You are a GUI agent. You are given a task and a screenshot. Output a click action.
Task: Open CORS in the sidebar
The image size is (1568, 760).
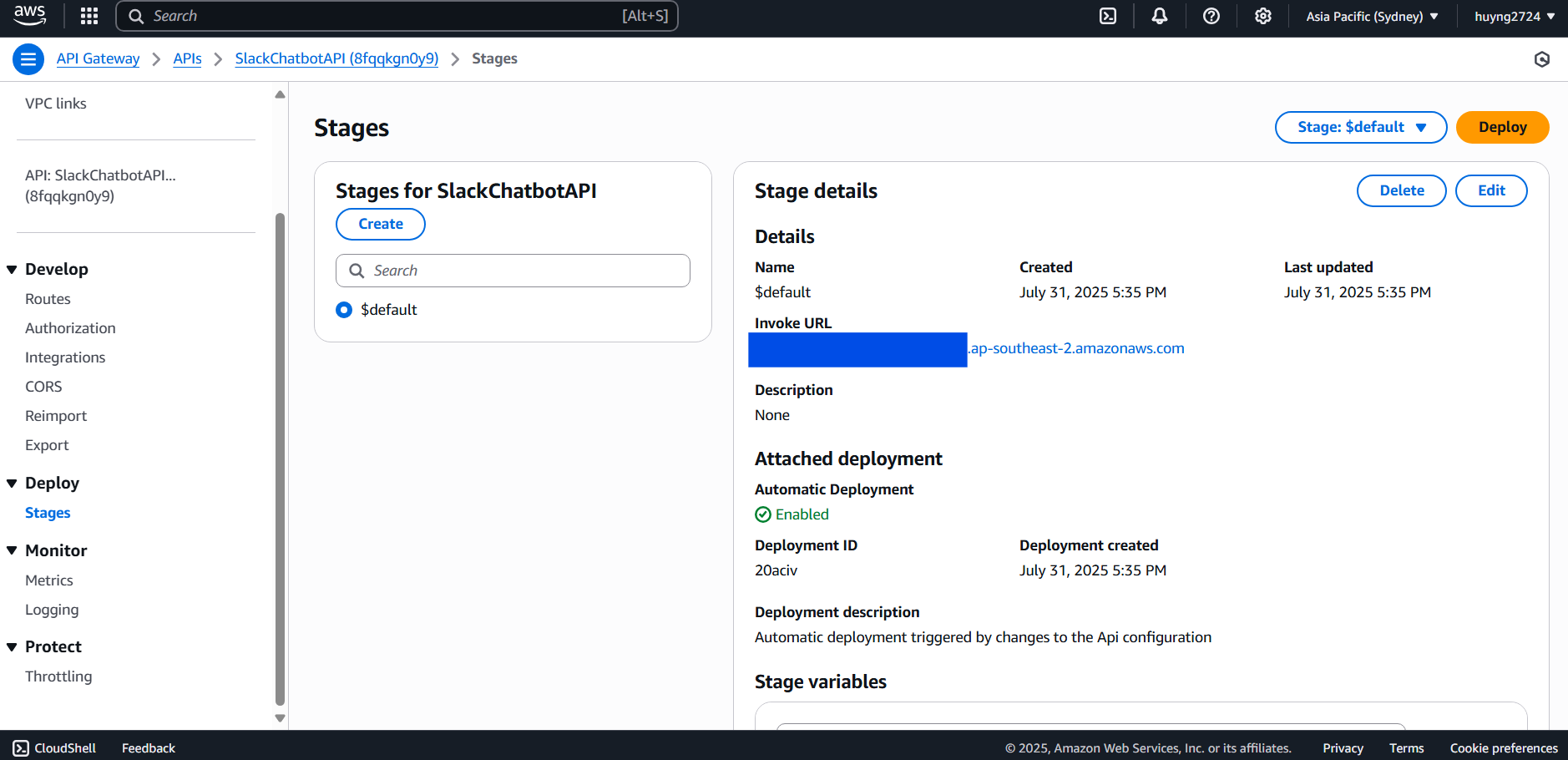click(43, 387)
